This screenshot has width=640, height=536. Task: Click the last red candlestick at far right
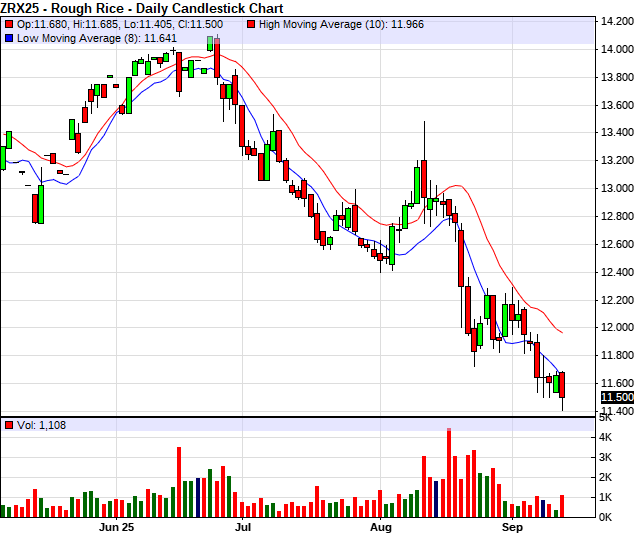[562, 385]
